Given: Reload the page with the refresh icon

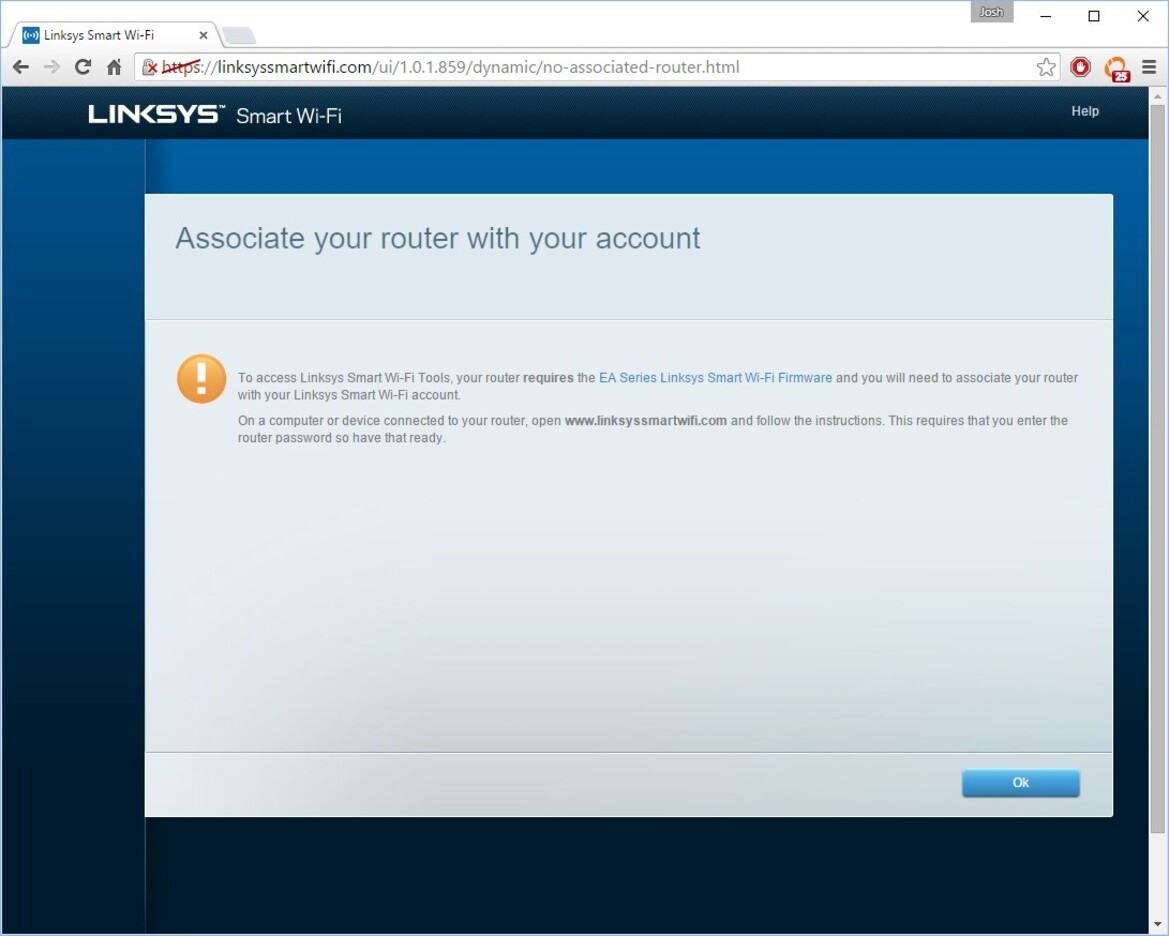Looking at the screenshot, I should [83, 67].
